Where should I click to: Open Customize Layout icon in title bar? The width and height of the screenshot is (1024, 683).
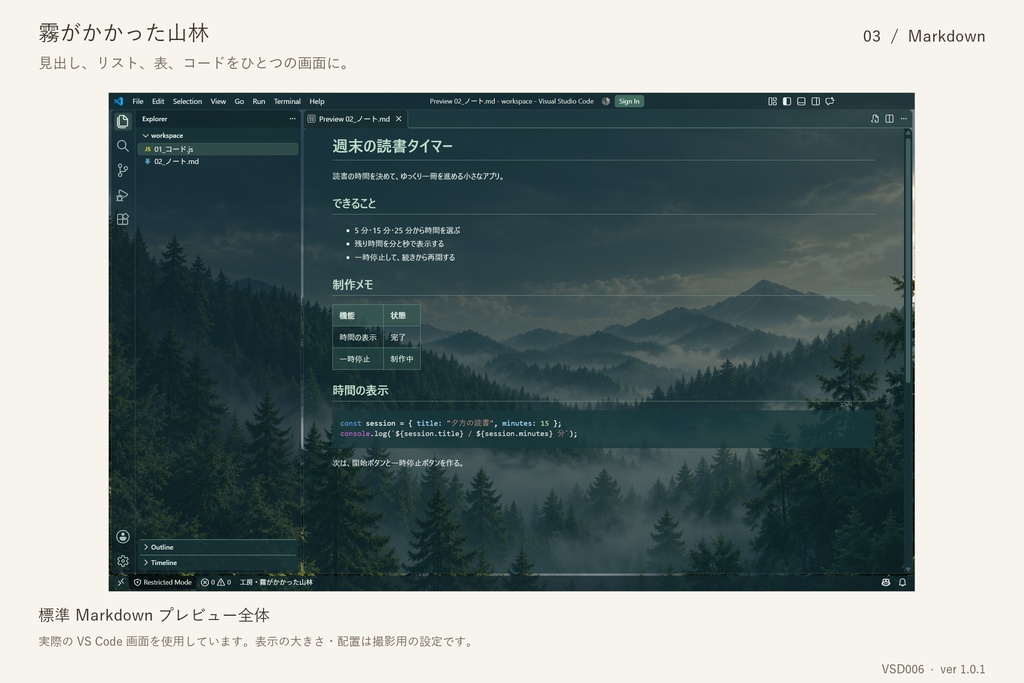coord(773,101)
